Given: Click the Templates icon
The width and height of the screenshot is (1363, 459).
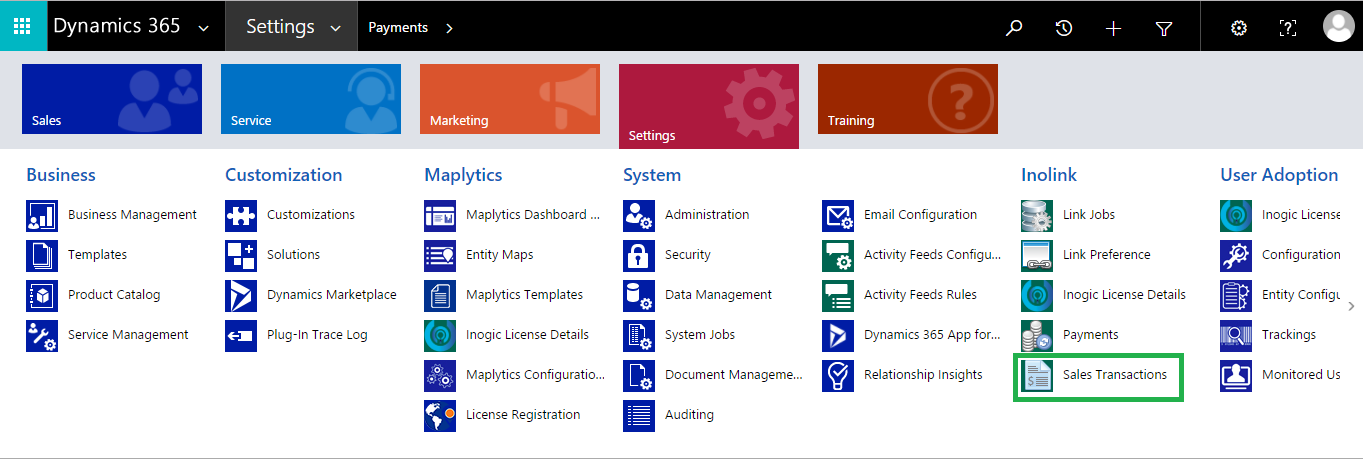Looking at the screenshot, I should [42, 255].
